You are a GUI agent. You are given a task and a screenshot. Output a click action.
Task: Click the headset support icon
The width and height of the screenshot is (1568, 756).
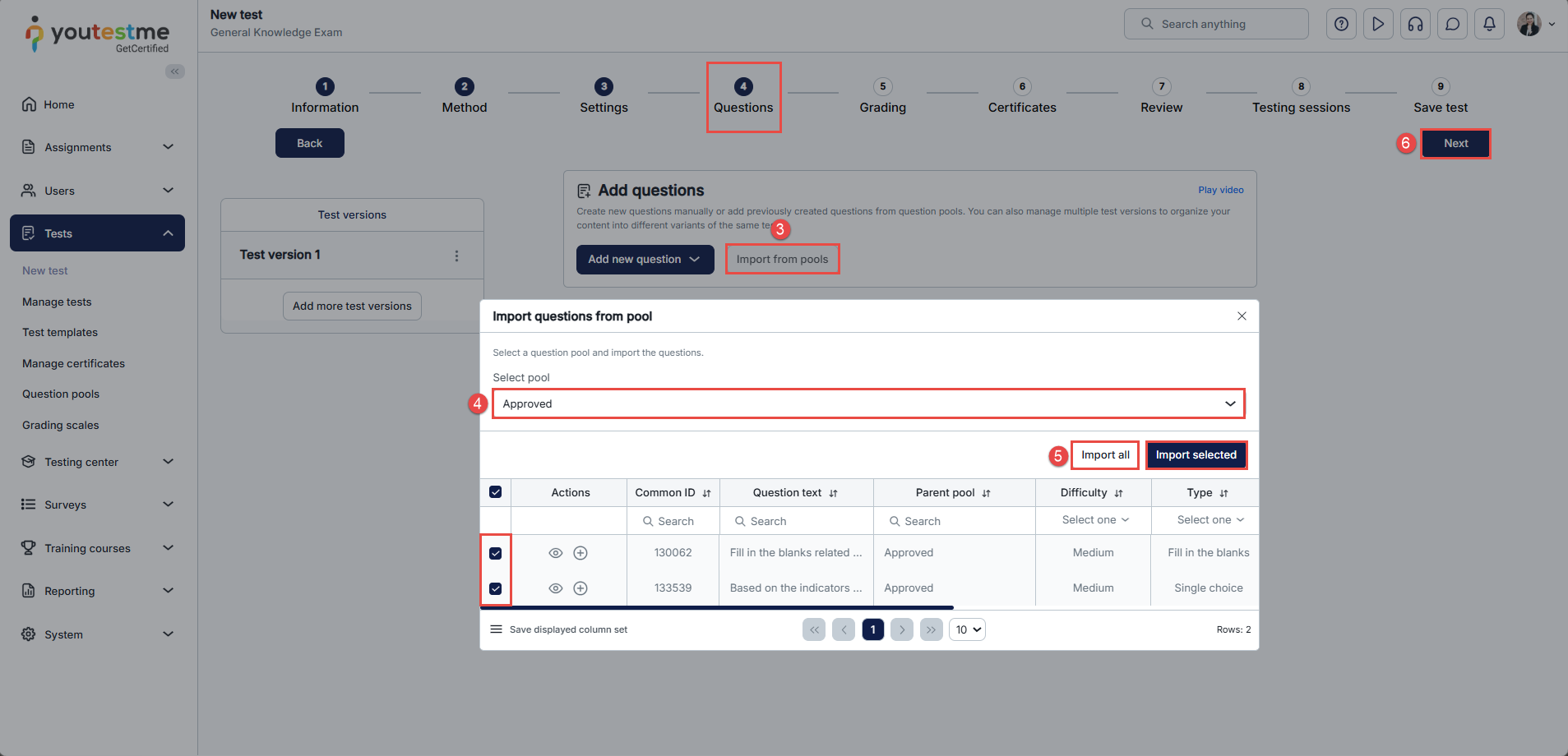click(x=1415, y=25)
